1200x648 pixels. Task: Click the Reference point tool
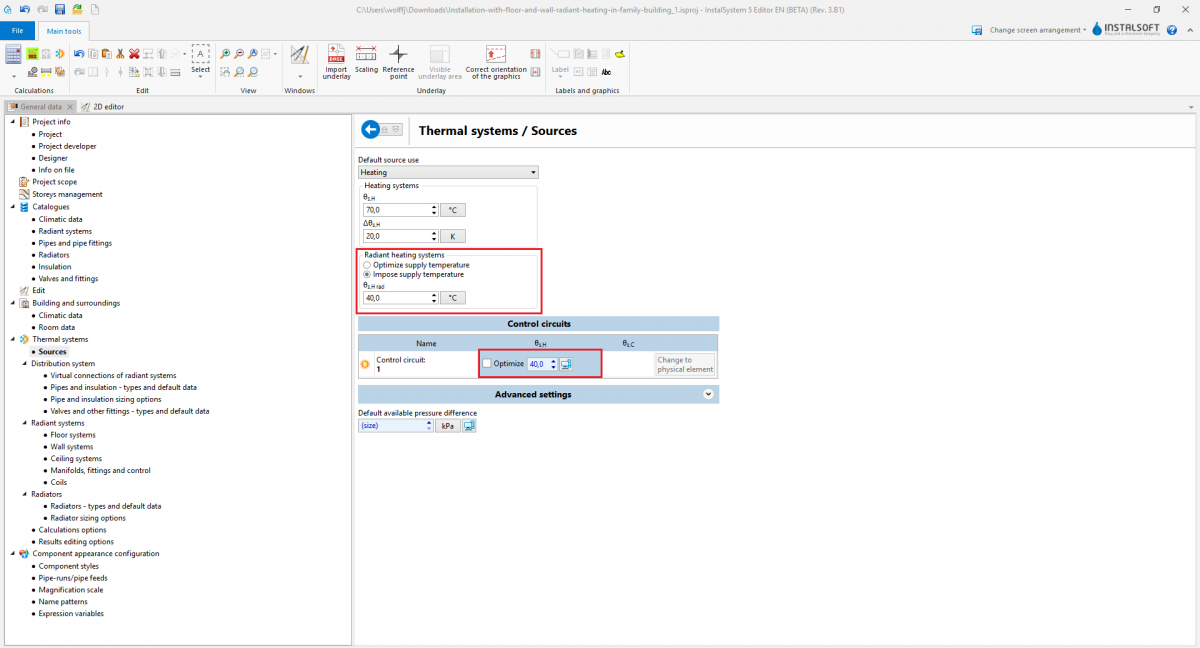(x=398, y=56)
